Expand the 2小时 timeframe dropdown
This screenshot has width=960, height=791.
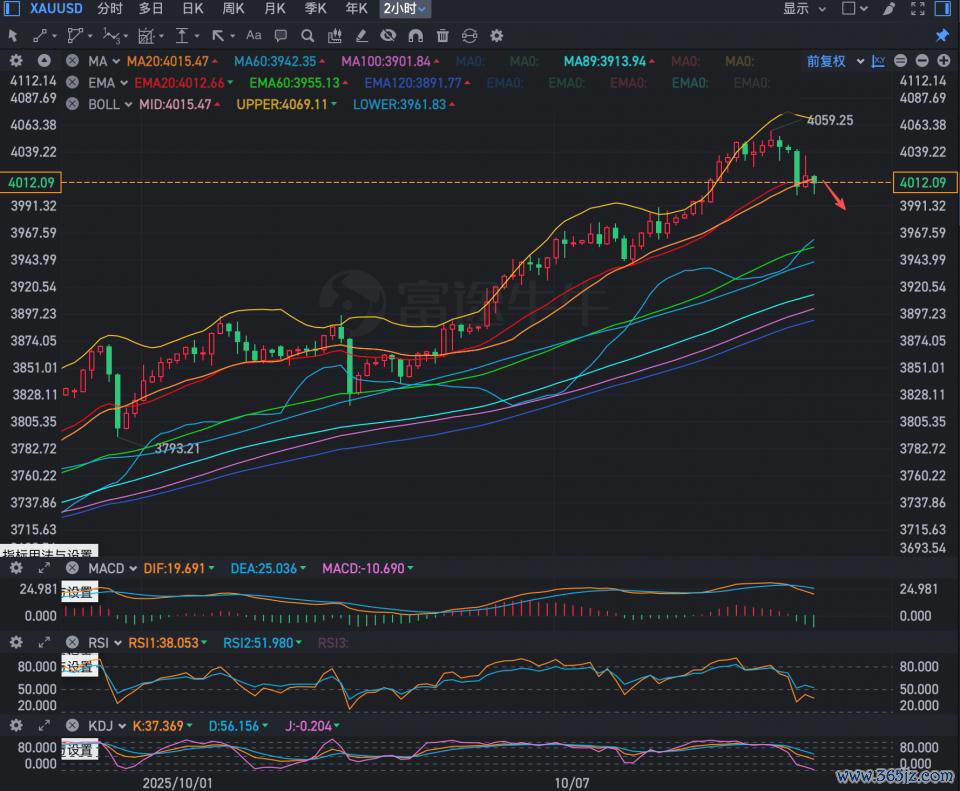coord(406,9)
